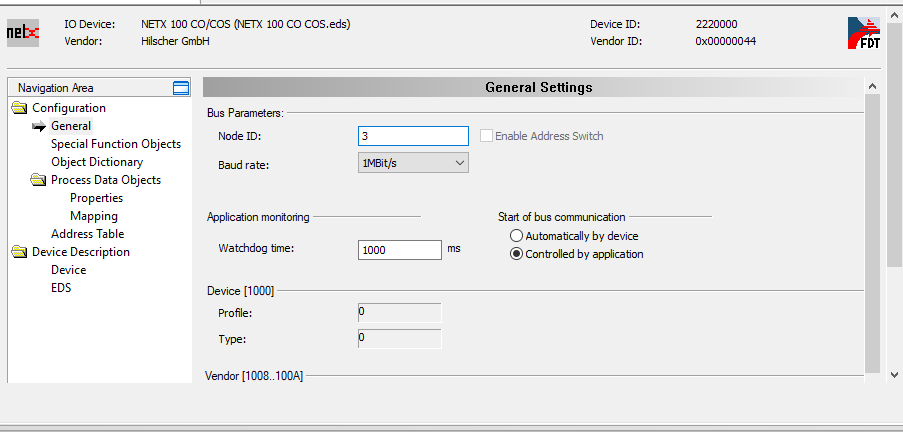Image resolution: width=903 pixels, height=432 pixels.
Task: Click the Device Description folder icon
Action: (20, 252)
